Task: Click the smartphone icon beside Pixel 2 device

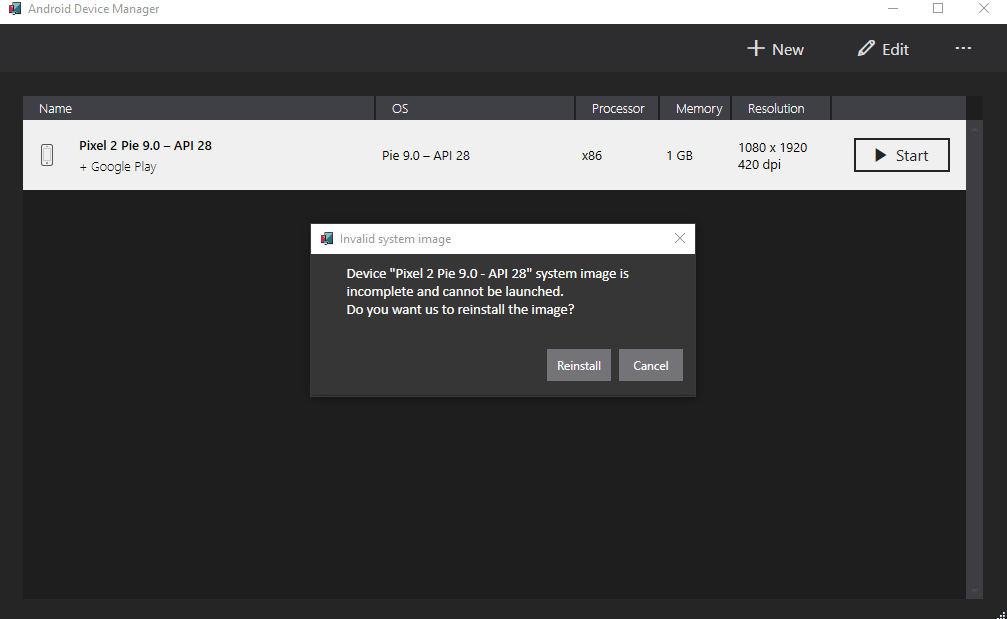Action: (x=46, y=155)
